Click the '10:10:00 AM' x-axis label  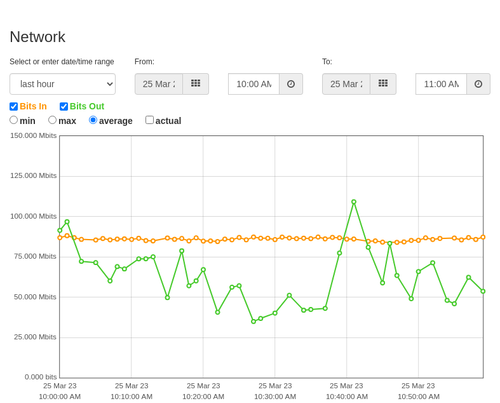(x=132, y=397)
